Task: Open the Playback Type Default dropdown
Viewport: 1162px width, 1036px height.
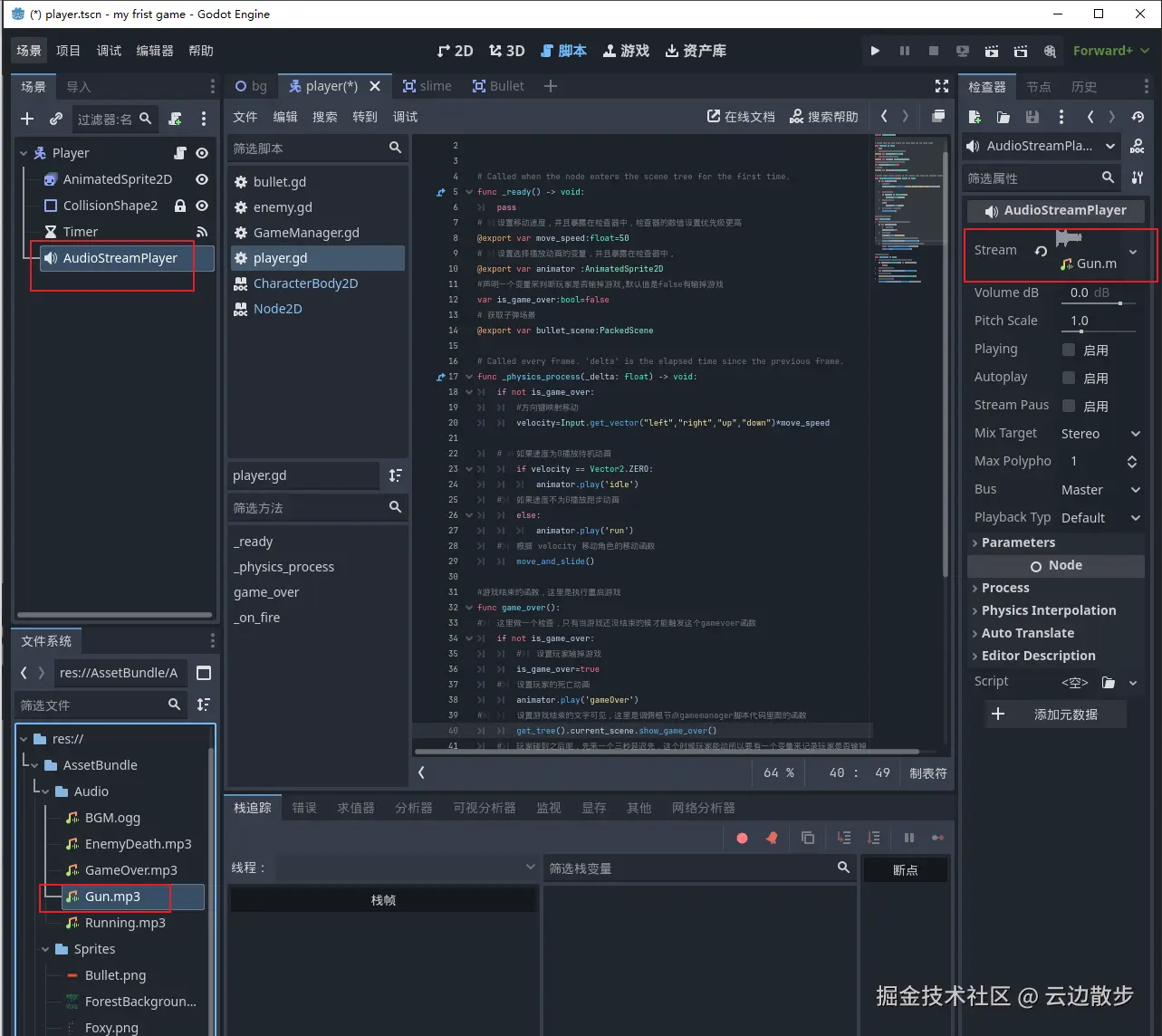Action: pos(1100,518)
